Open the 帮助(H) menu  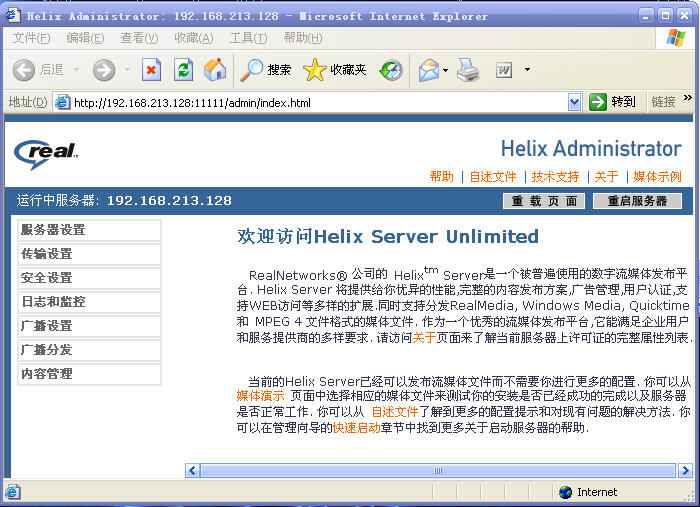tap(303, 38)
